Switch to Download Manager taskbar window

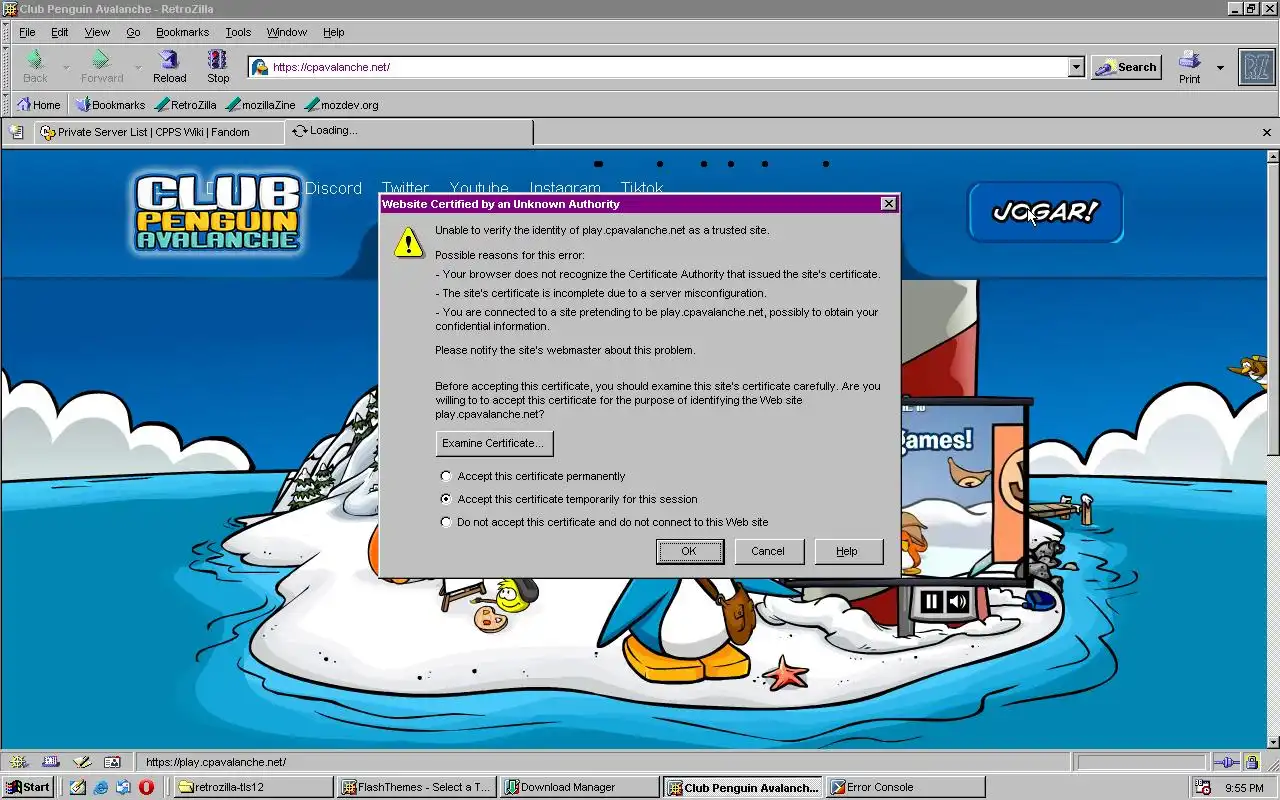580,787
